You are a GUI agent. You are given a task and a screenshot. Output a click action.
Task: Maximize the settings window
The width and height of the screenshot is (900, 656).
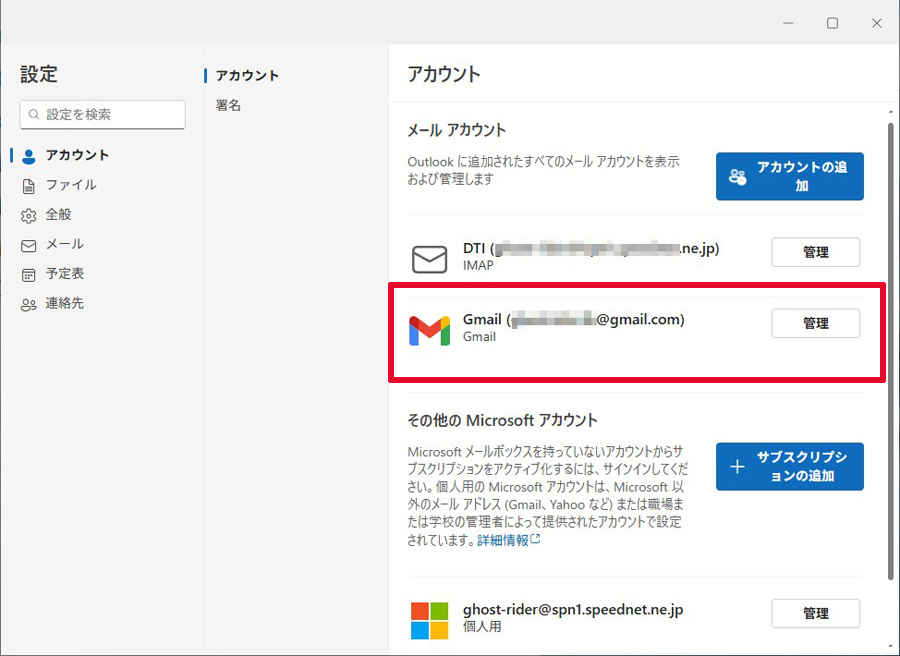[832, 23]
